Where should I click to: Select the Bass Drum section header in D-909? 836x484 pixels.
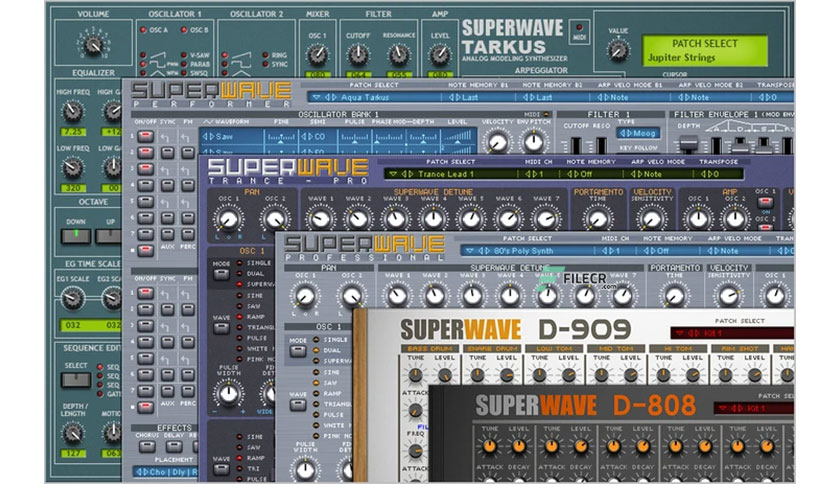(x=430, y=348)
